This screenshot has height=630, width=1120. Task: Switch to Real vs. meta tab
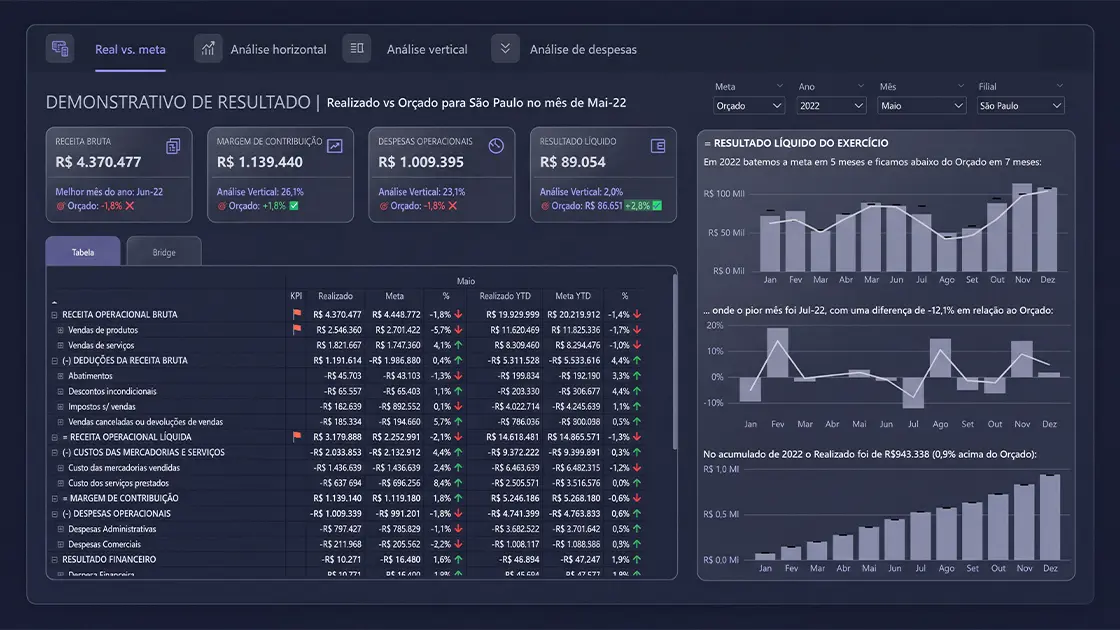pos(130,49)
